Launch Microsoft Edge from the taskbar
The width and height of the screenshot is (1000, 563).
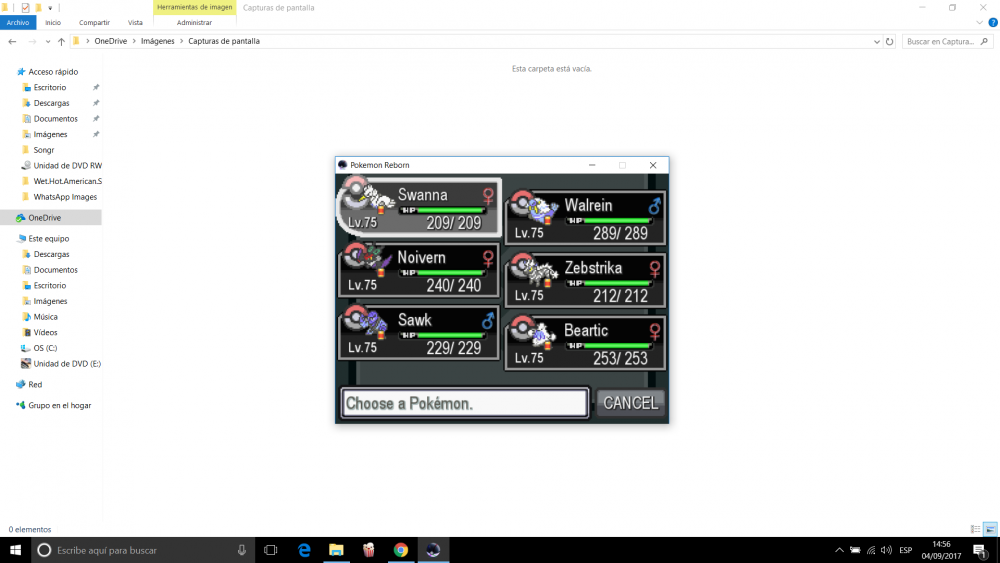coord(304,550)
